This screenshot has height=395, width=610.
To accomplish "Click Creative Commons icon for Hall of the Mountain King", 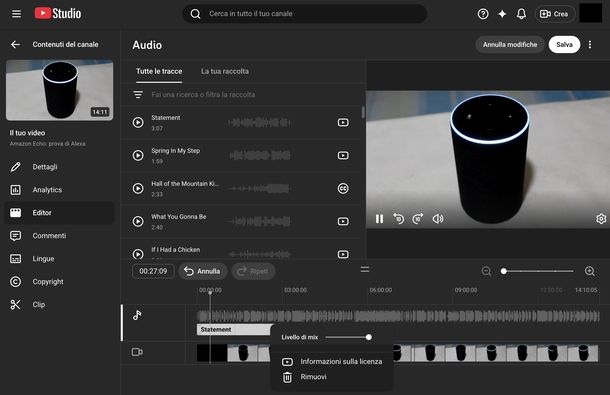I will point(343,189).
